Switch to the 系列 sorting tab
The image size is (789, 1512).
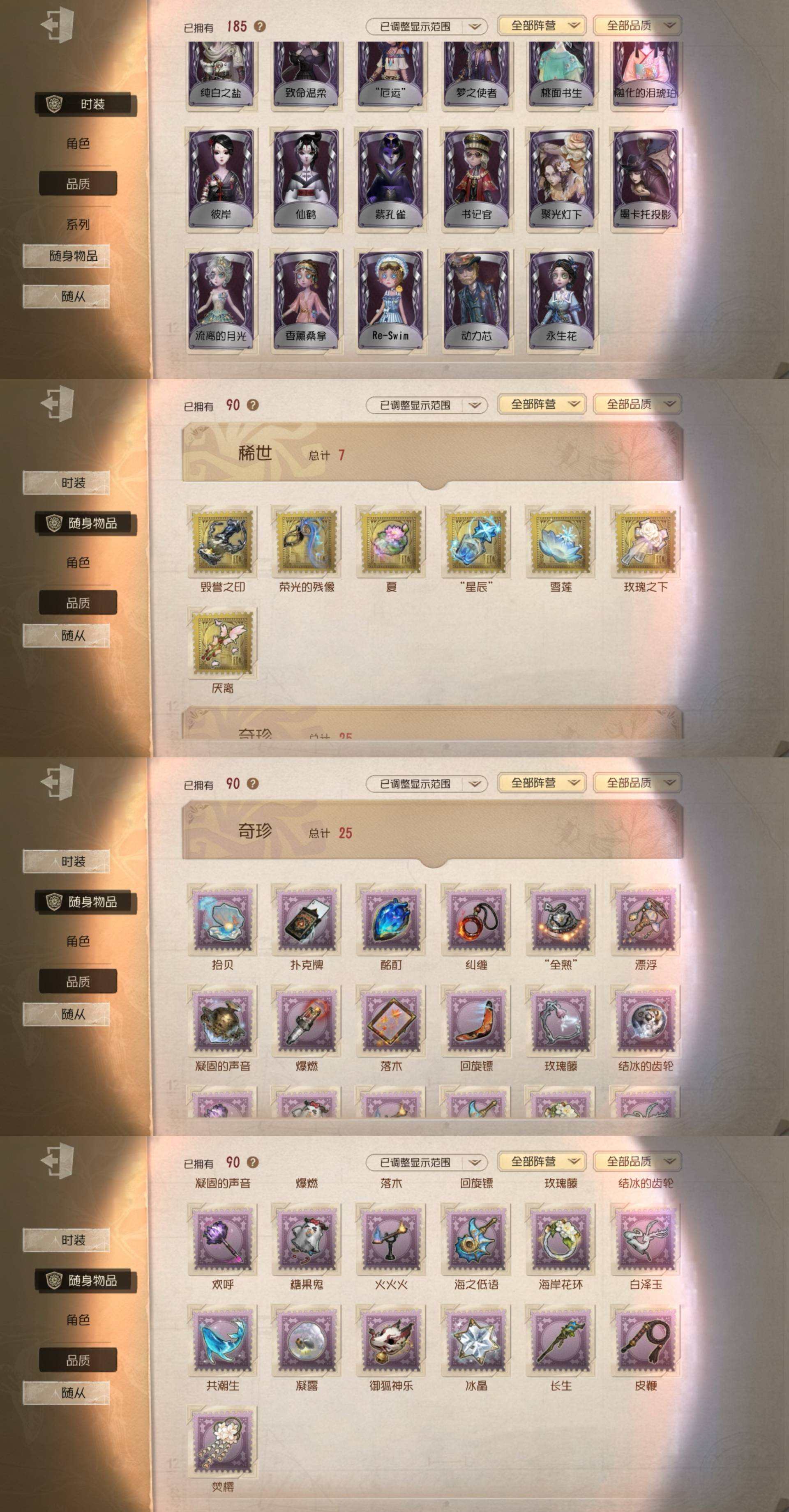[x=78, y=224]
